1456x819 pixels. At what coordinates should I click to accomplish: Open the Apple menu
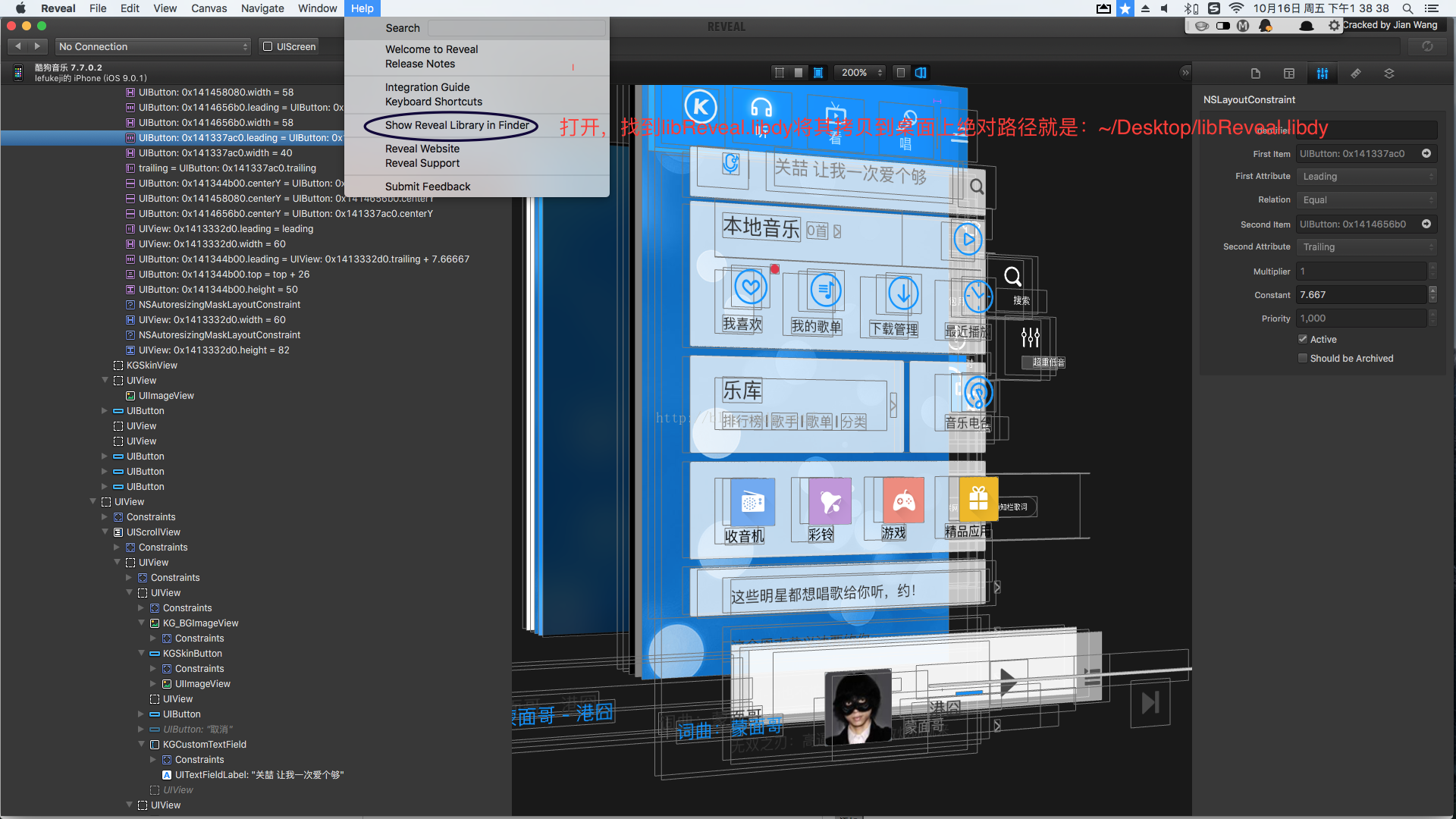coord(20,8)
